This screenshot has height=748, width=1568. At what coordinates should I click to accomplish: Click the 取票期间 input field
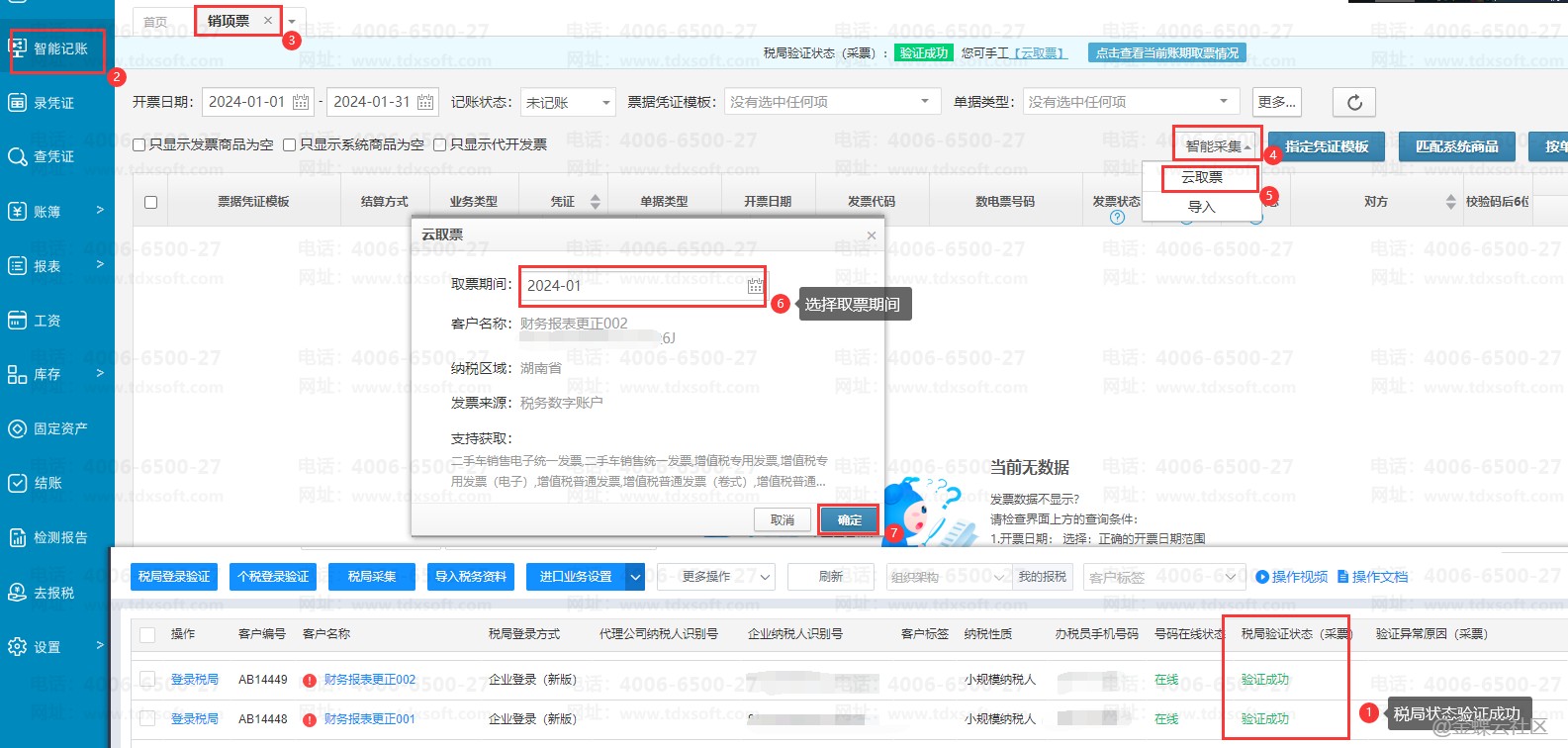point(633,286)
